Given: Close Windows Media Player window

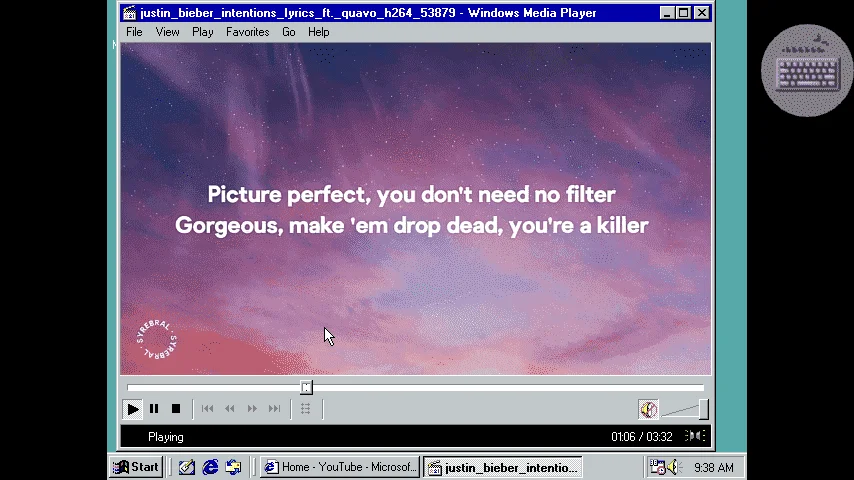Looking at the screenshot, I should tap(702, 13).
